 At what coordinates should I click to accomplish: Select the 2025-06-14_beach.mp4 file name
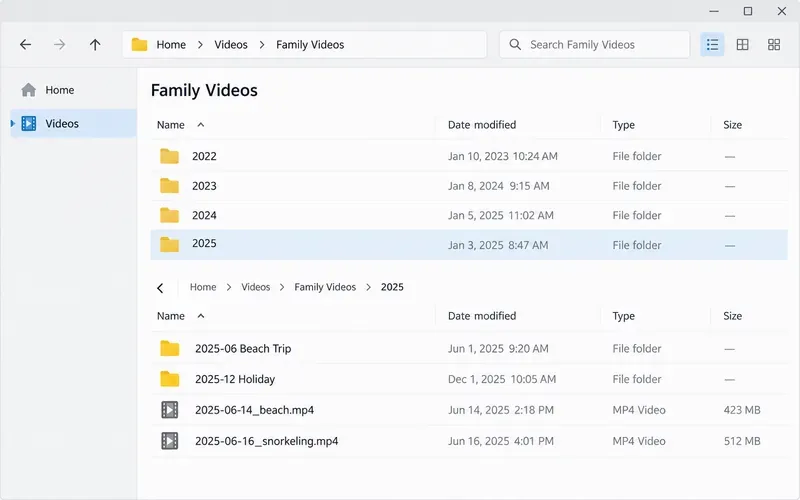click(x=254, y=410)
